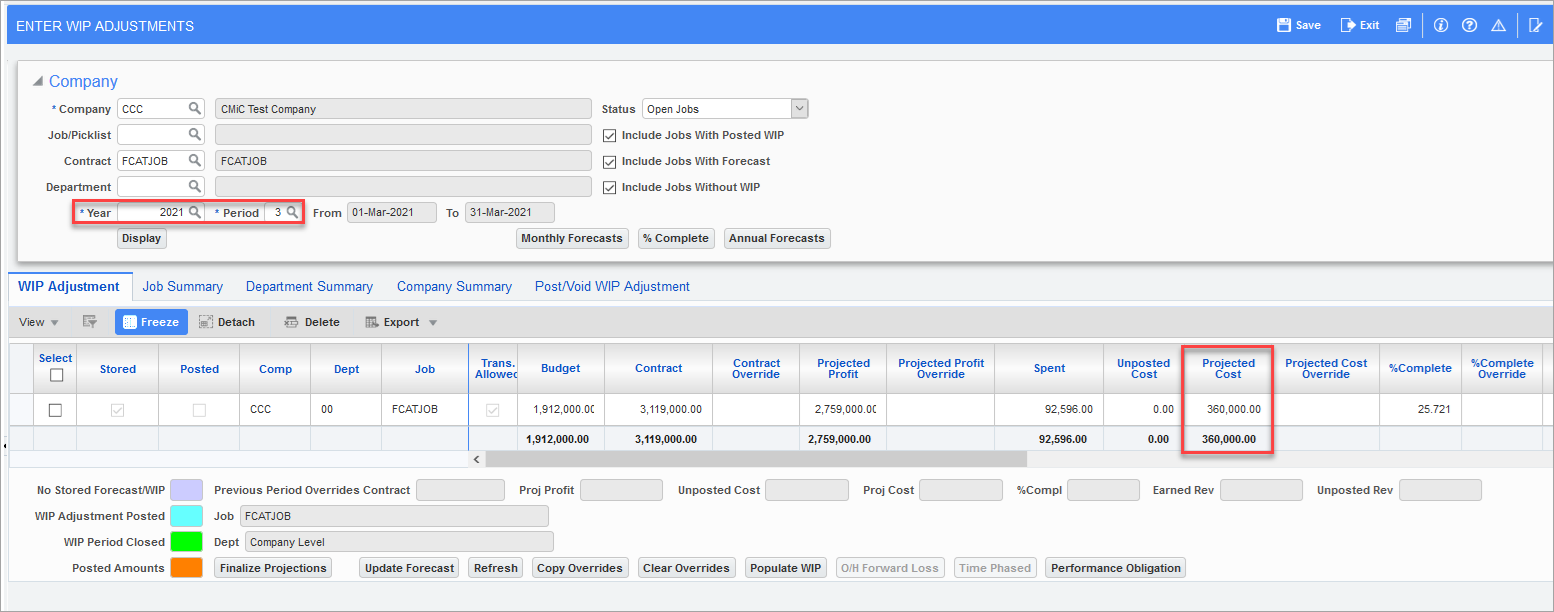Open the Export dropdown arrow
This screenshot has width=1554, height=612.
(x=433, y=322)
